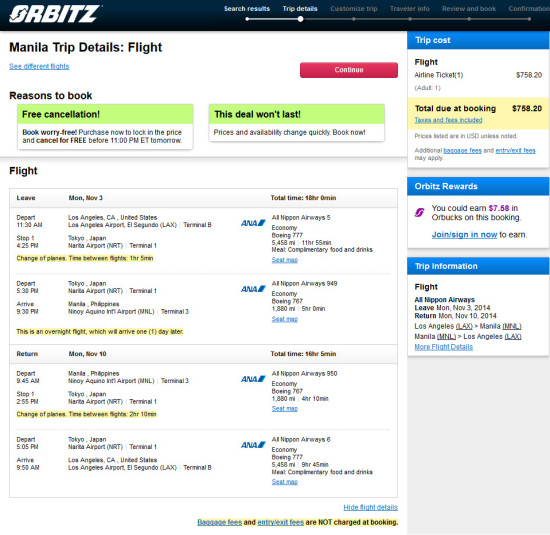This screenshot has width=550, height=535.
Task: Click the 2hr 10min change of planes notice
Action: [86, 414]
